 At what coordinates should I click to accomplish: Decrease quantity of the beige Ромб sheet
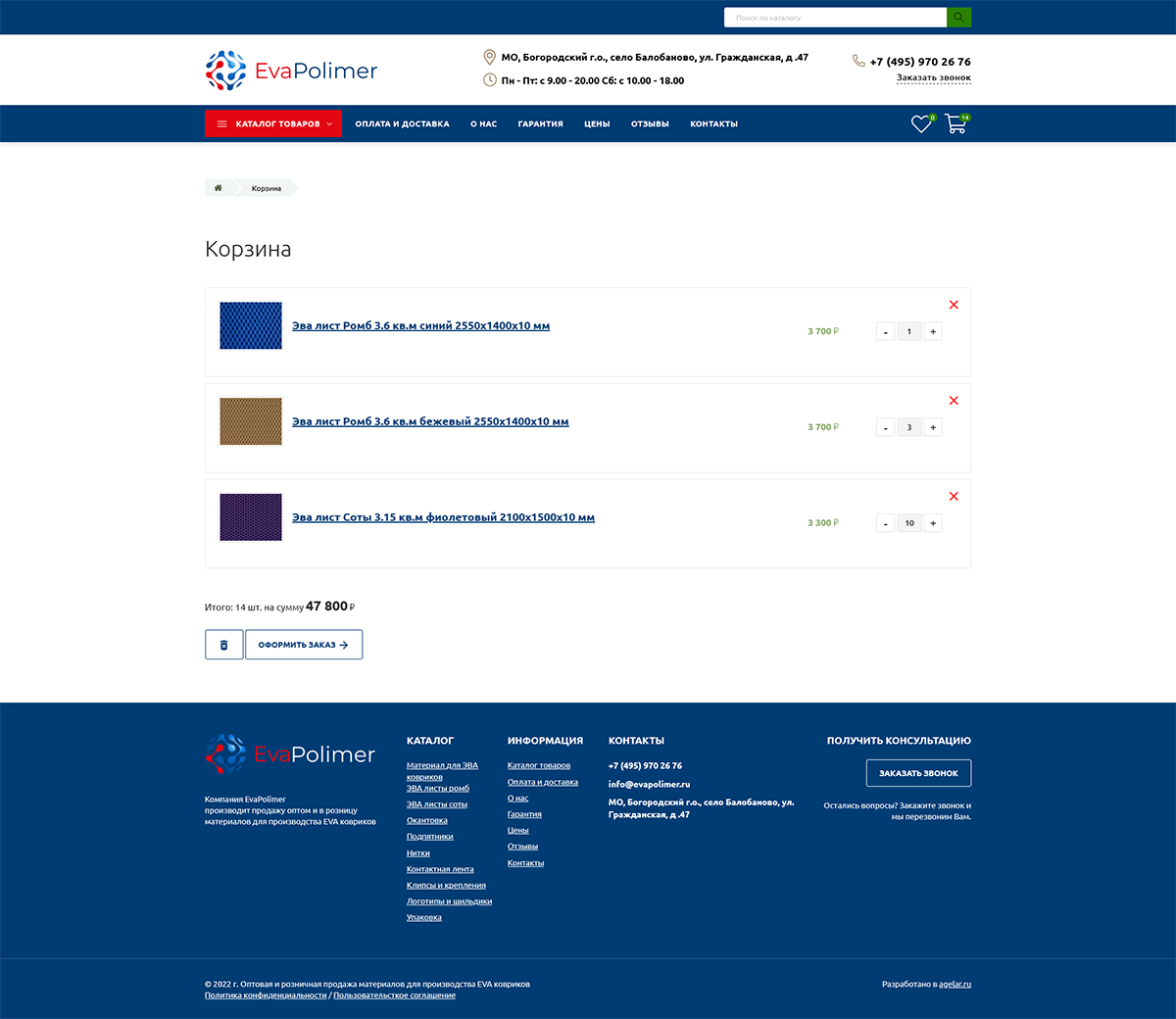(885, 427)
